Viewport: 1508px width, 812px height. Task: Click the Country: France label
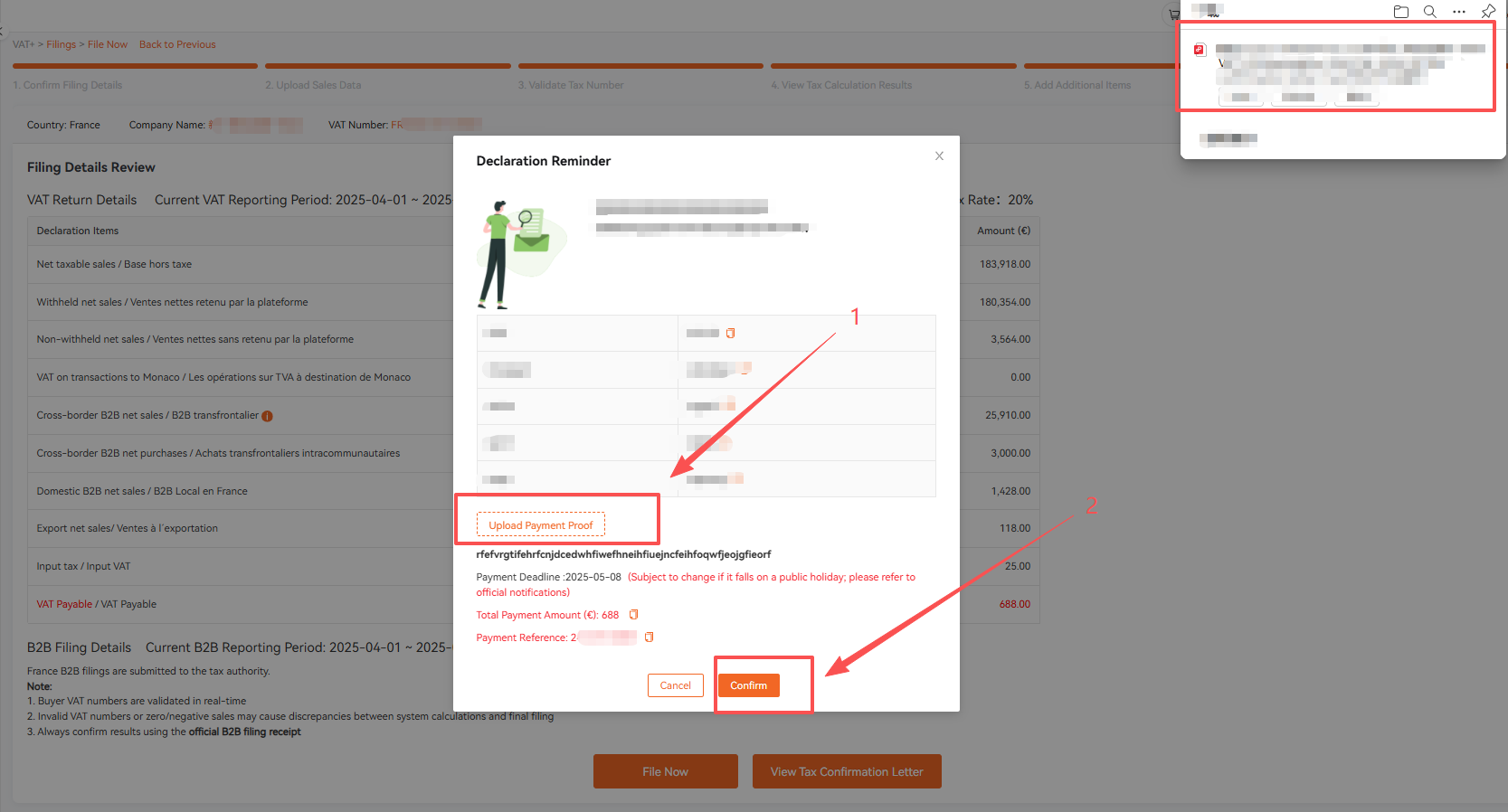[x=63, y=125]
